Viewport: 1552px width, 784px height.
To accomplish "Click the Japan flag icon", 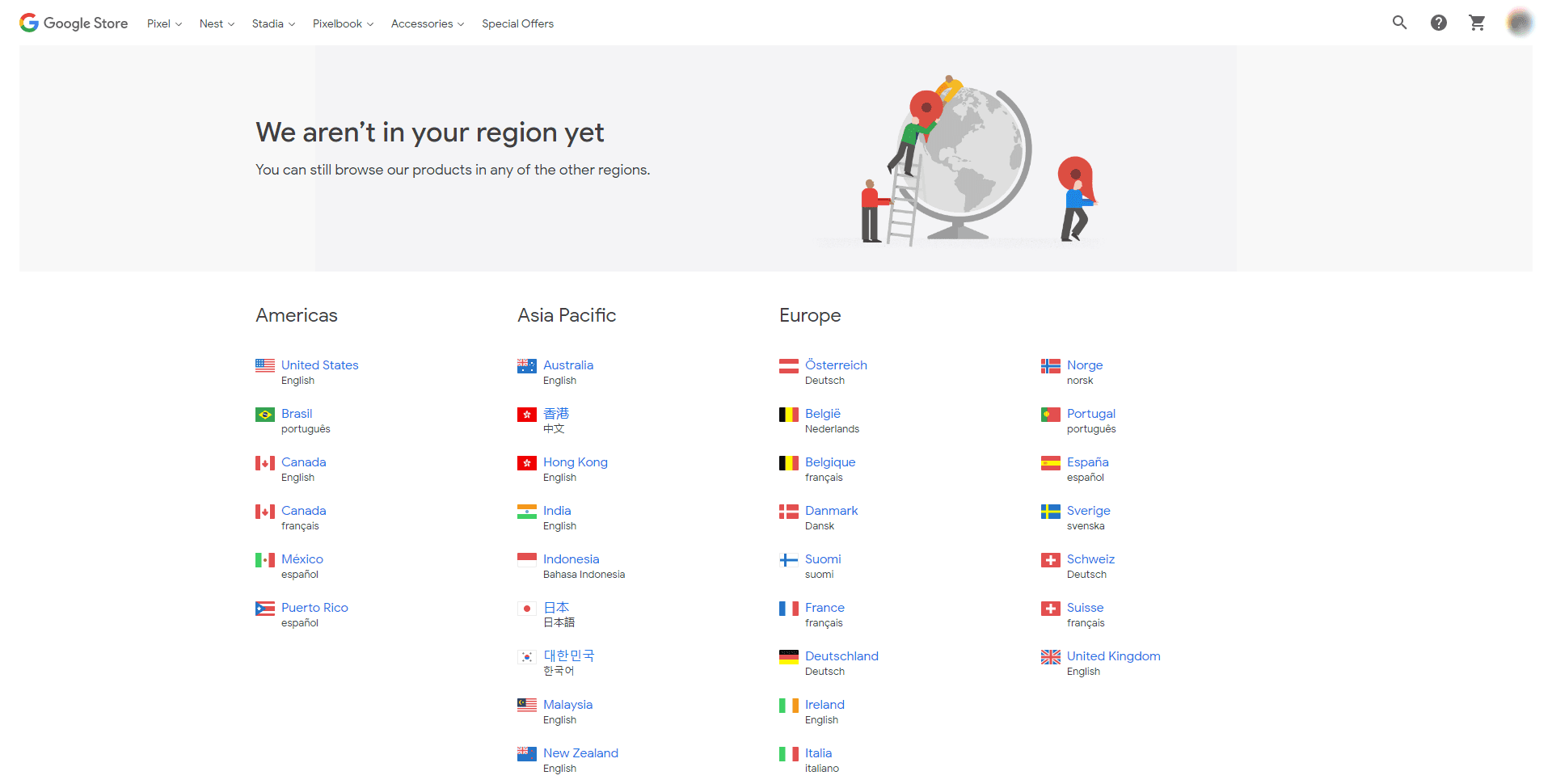I will [x=527, y=608].
